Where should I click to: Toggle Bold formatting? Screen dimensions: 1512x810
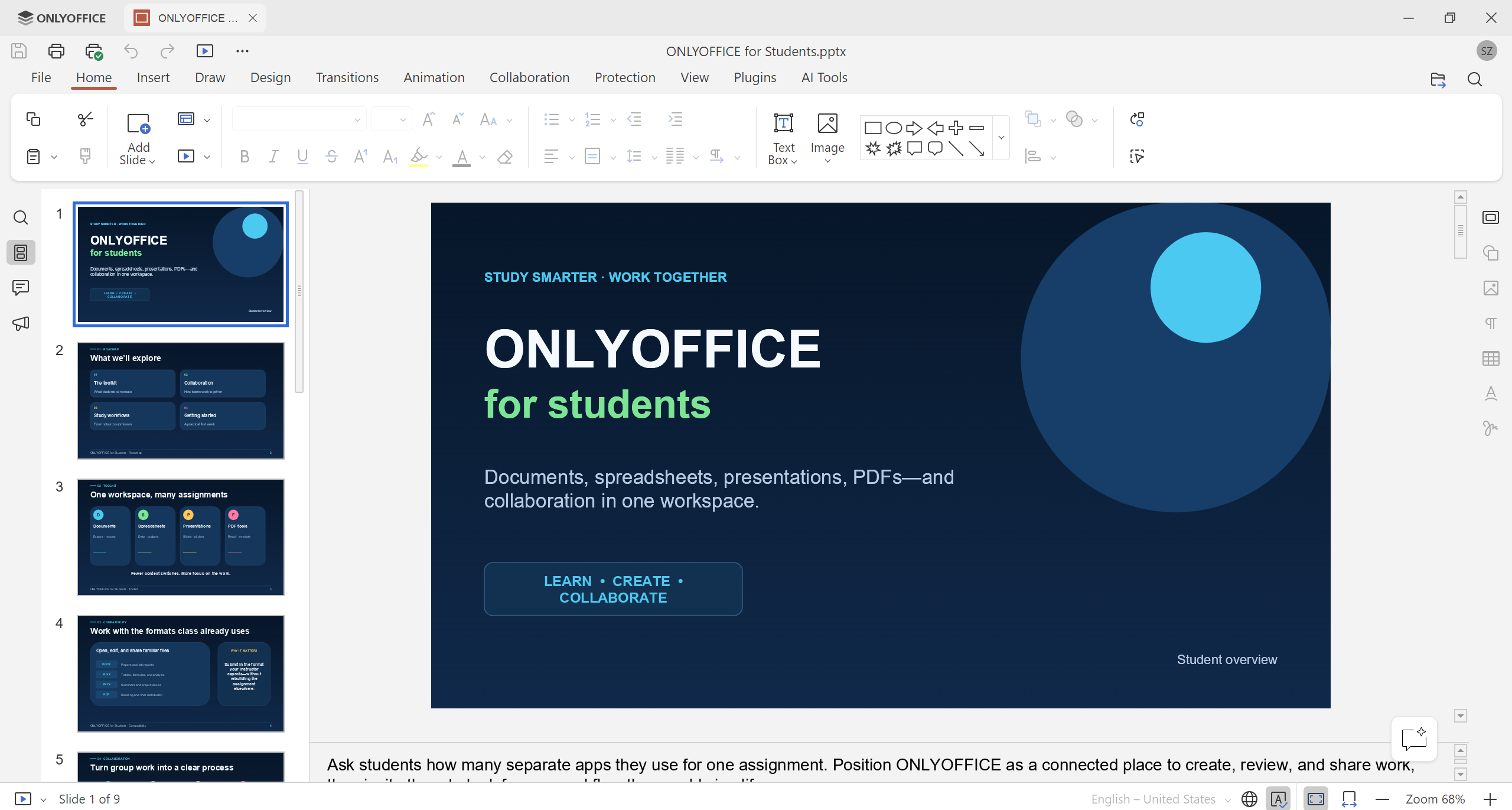point(245,157)
